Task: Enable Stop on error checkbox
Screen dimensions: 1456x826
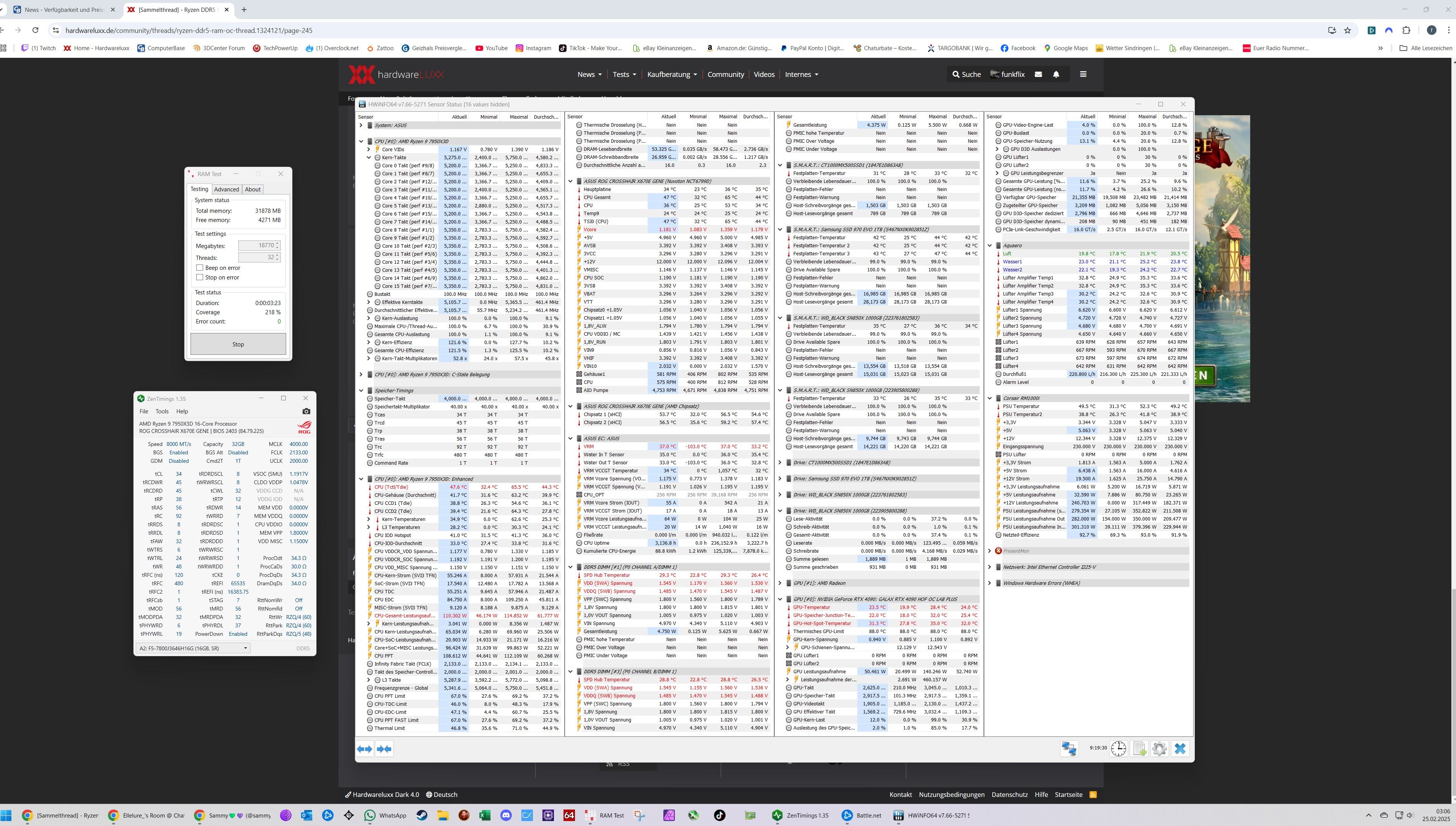Action: click(x=200, y=278)
